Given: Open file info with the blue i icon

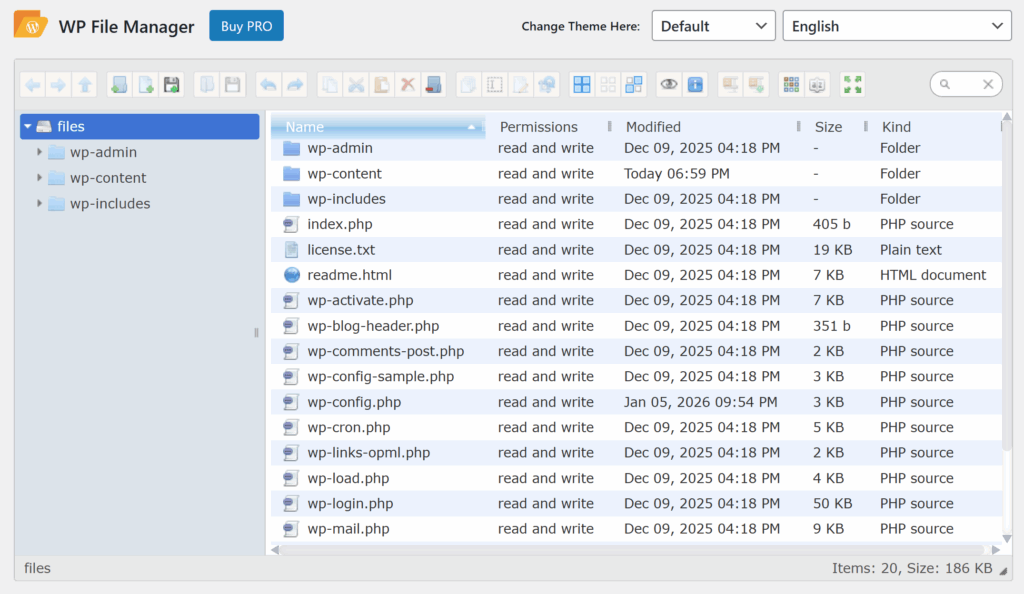Looking at the screenshot, I should pyautogui.click(x=694, y=84).
